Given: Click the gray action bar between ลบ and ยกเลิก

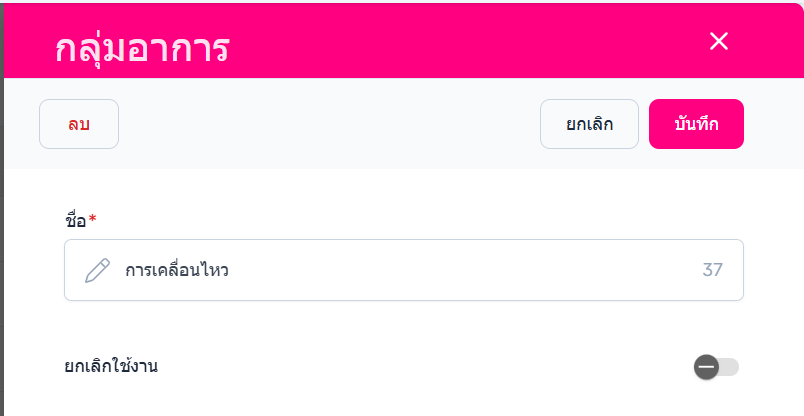Looking at the screenshot, I should (x=330, y=124).
